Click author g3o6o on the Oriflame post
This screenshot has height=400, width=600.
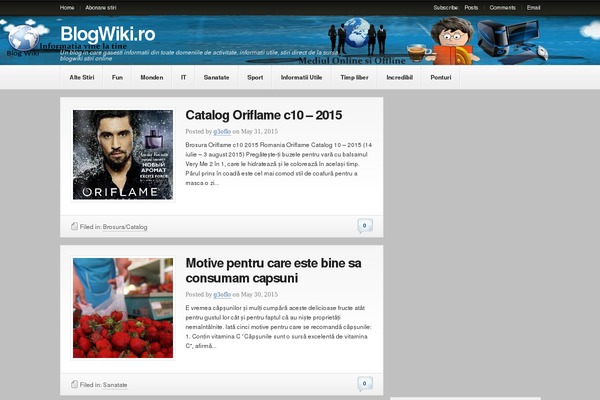coord(222,131)
